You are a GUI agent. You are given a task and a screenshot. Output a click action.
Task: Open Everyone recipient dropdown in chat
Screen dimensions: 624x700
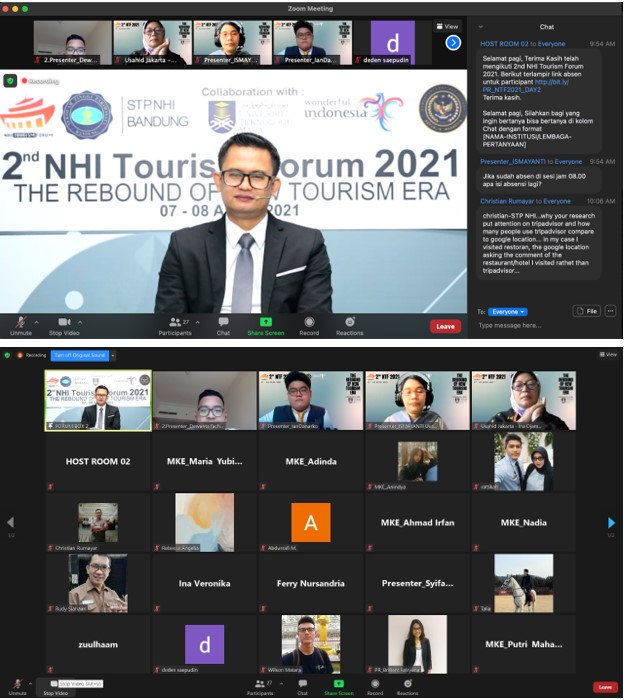click(x=508, y=312)
